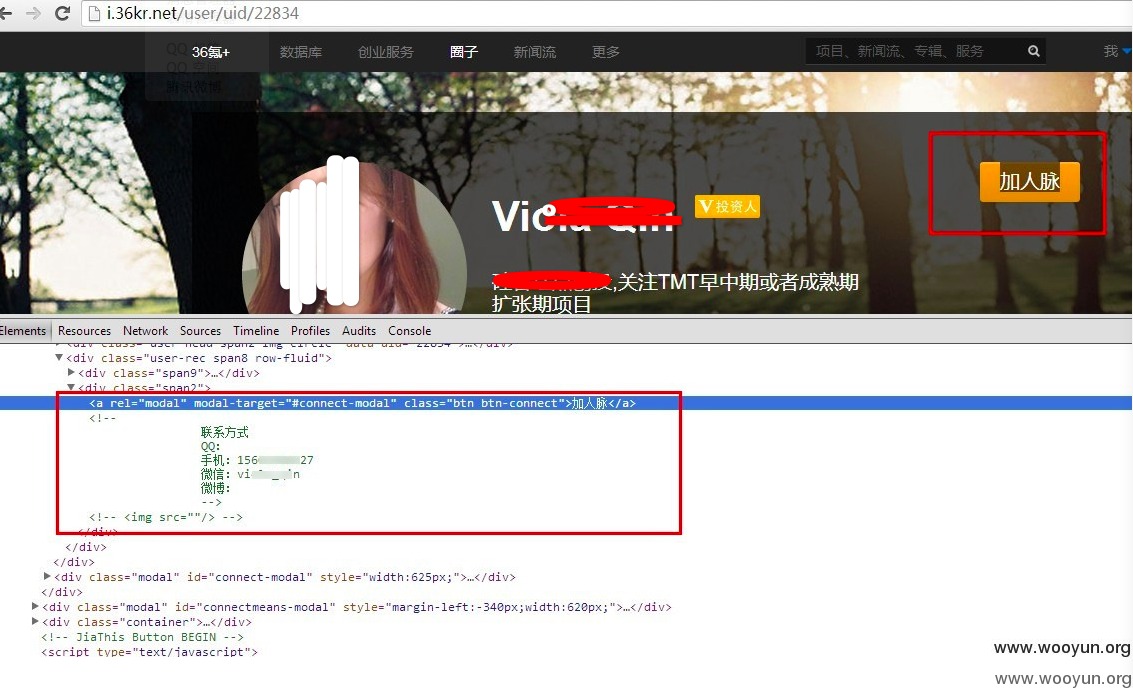Screen dimensions: 1133x688
Task: Open the 创业服务 nav item
Action: (x=386, y=52)
